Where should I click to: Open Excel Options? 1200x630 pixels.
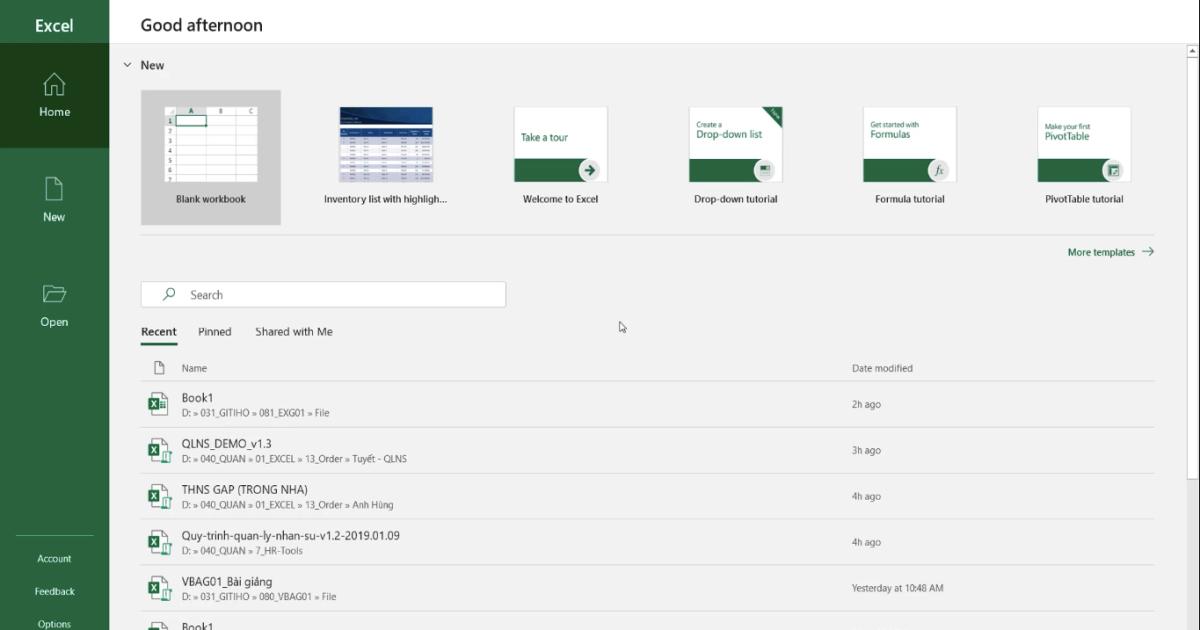[x=54, y=623]
